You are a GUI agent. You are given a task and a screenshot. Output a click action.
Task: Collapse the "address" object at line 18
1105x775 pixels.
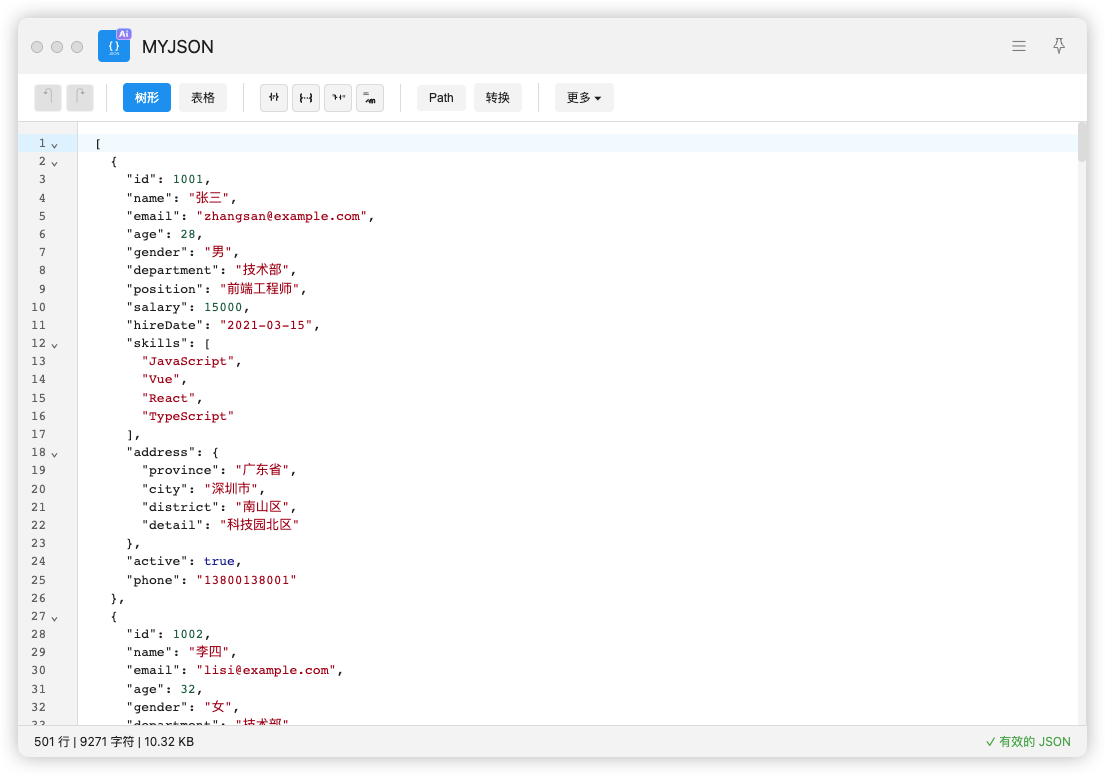pyautogui.click(x=55, y=453)
